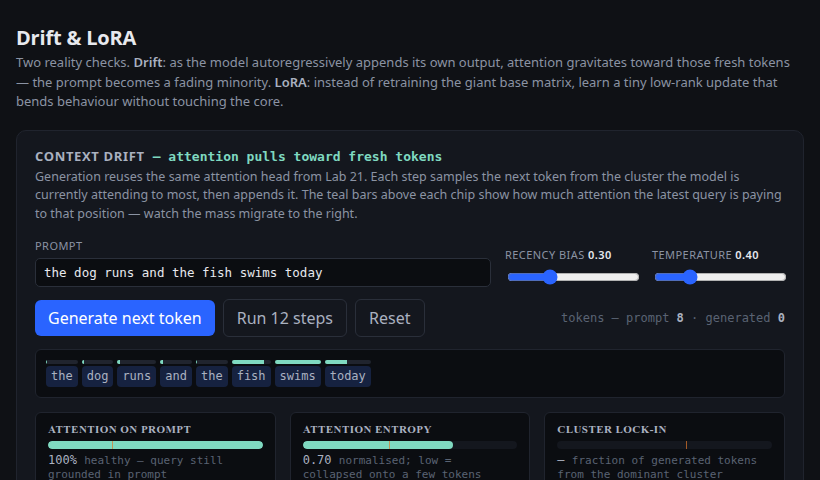Click the 'tokens — prompt 8' counter text

[622, 318]
